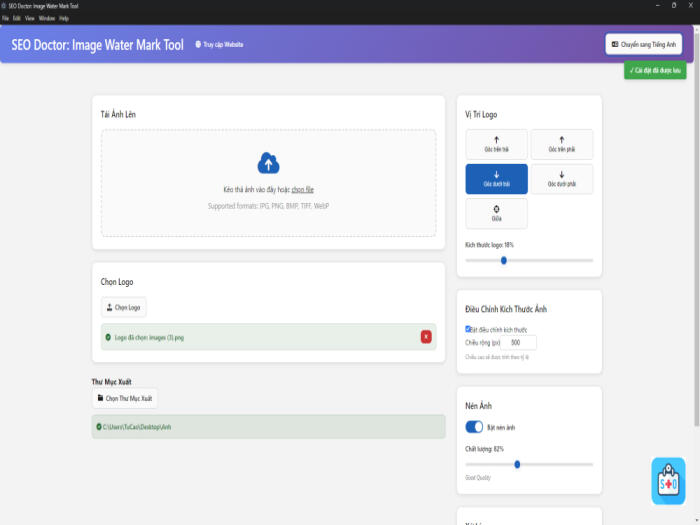Image resolution: width=700 pixels, height=525 pixels.
Task: Uncheck 'Bật điều chỉnh kích thước' checkbox
Action: (468, 329)
